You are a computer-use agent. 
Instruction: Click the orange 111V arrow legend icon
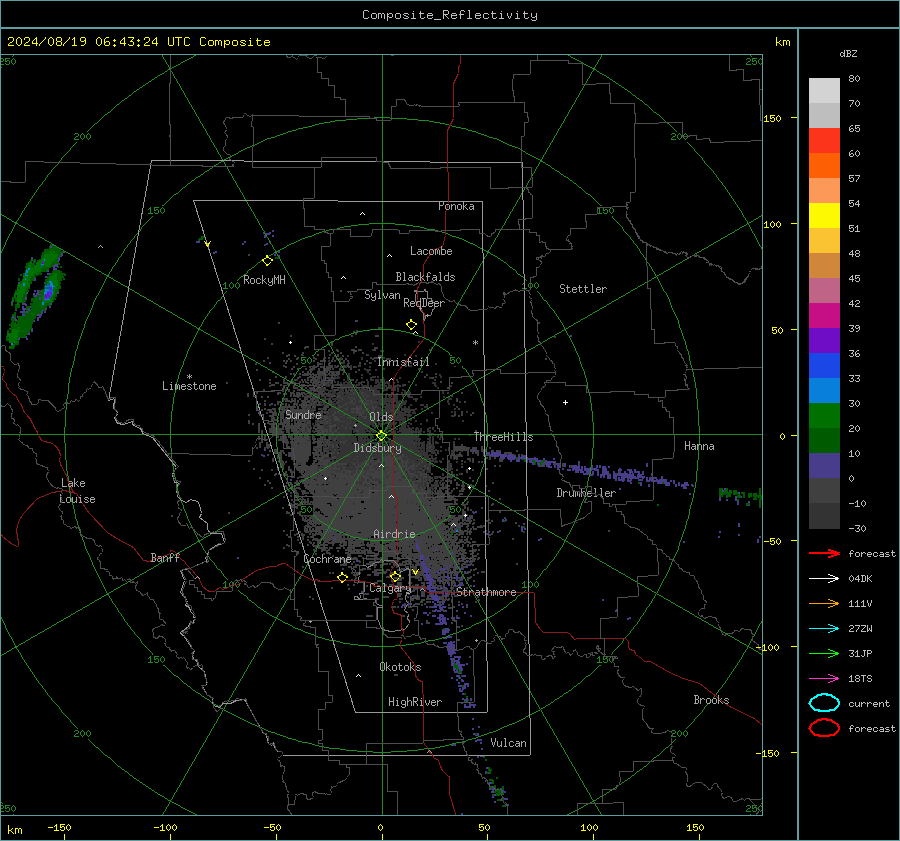coord(824,603)
